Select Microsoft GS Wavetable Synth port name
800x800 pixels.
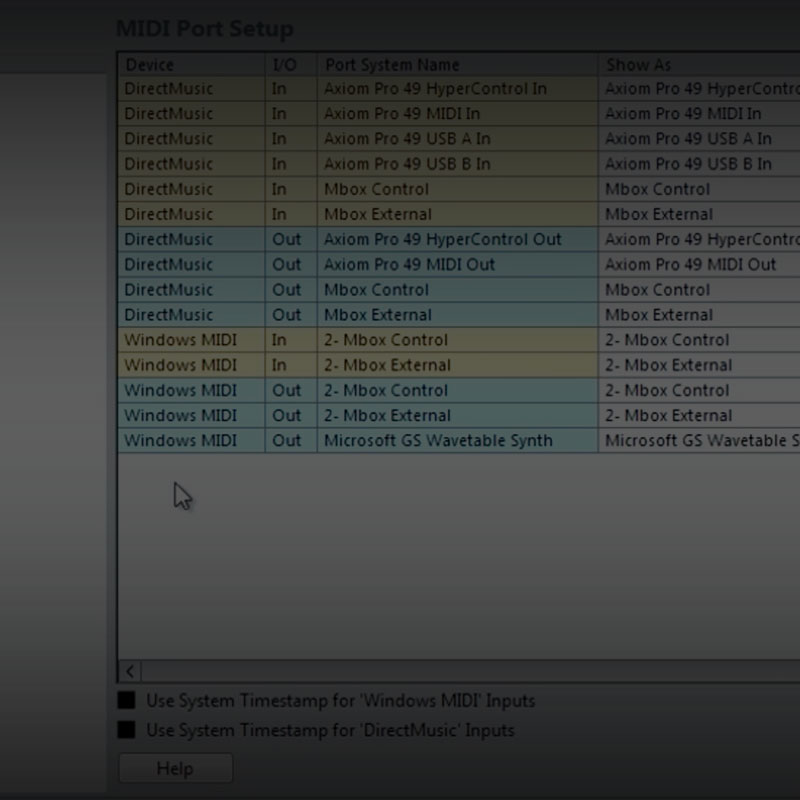[x=458, y=440]
